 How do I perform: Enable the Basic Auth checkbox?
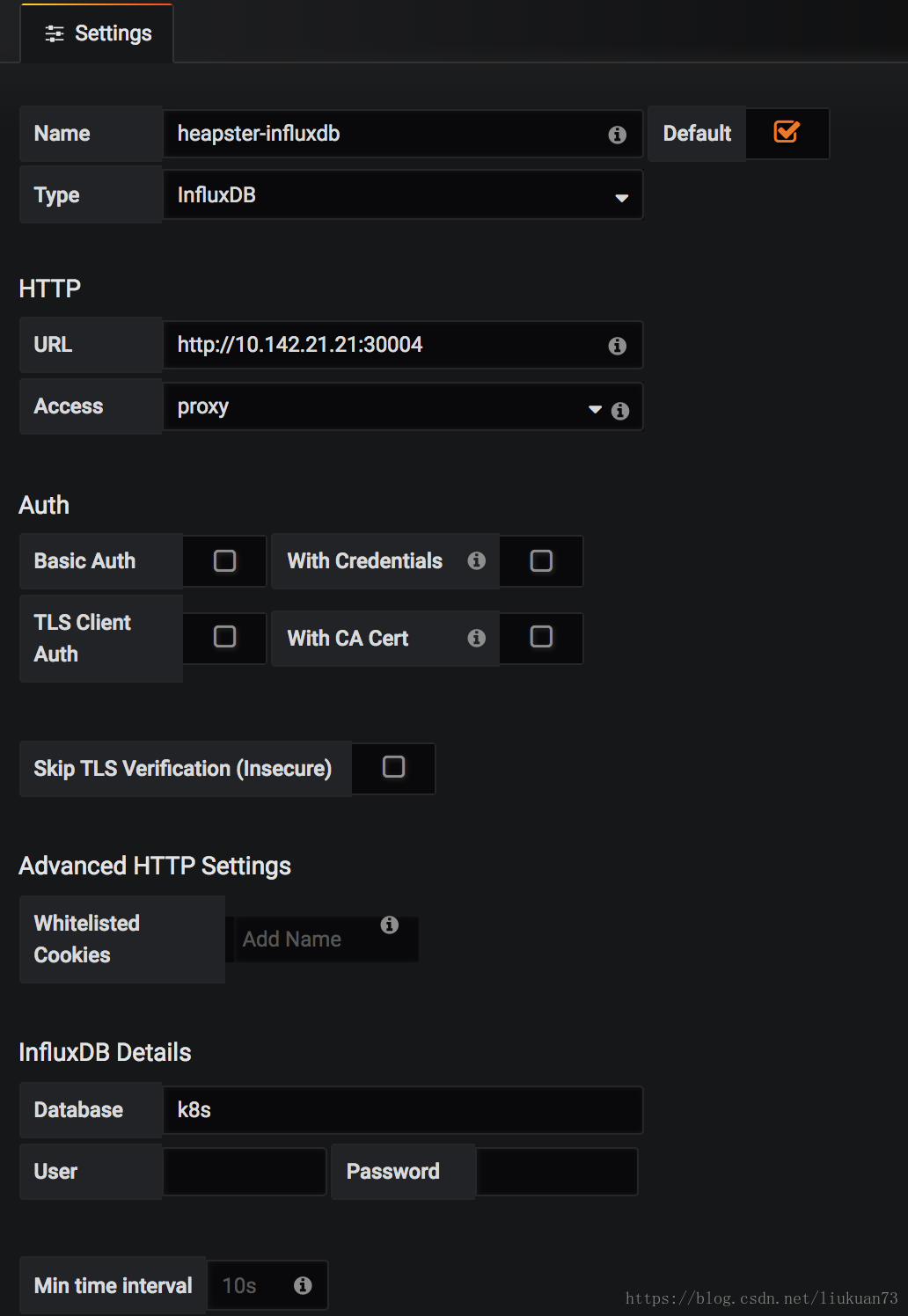coord(225,560)
